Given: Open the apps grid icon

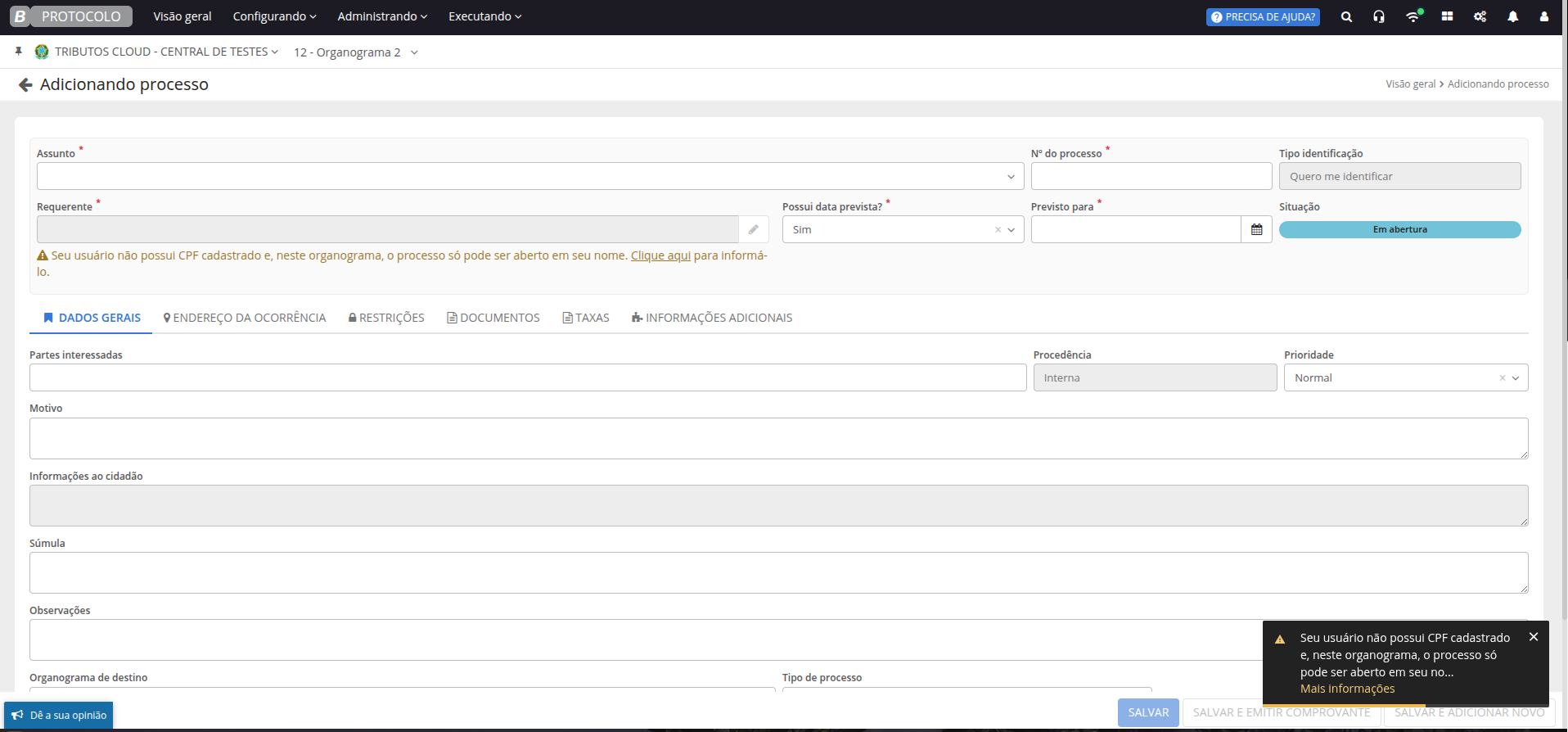Looking at the screenshot, I should pos(1447,16).
